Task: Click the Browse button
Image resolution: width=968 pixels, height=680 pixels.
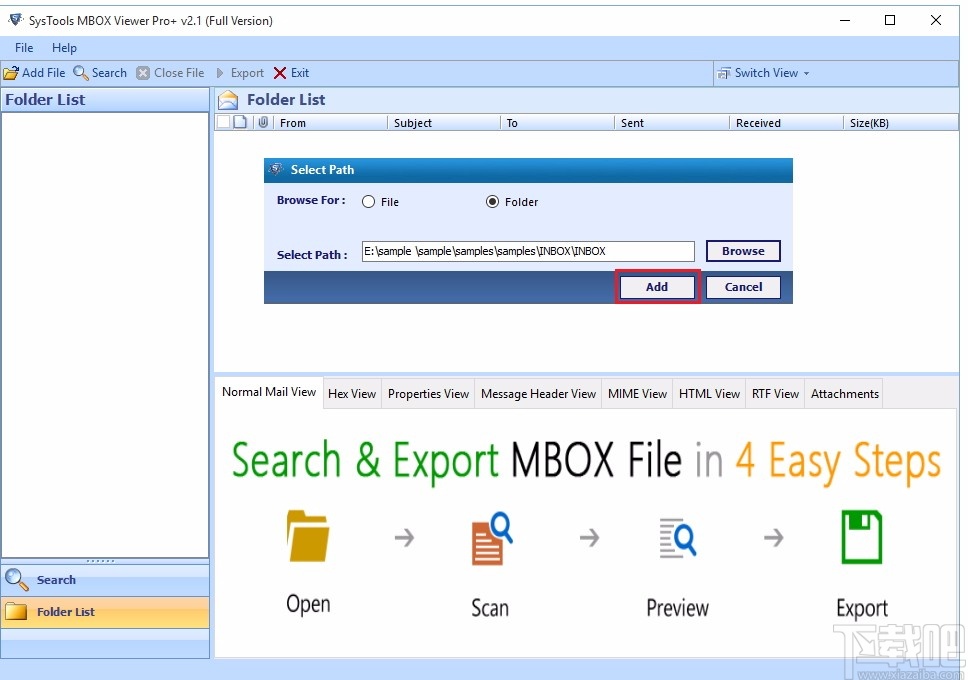Action: (x=743, y=251)
